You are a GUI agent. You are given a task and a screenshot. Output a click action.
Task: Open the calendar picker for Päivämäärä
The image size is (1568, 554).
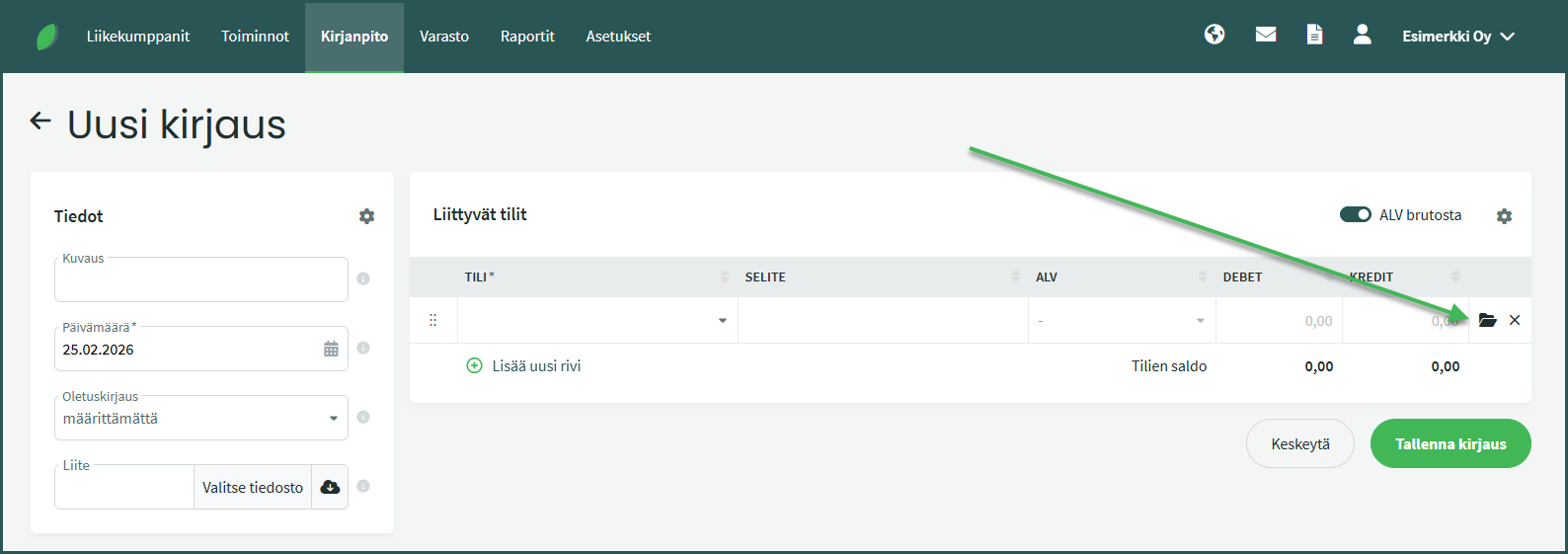331,350
